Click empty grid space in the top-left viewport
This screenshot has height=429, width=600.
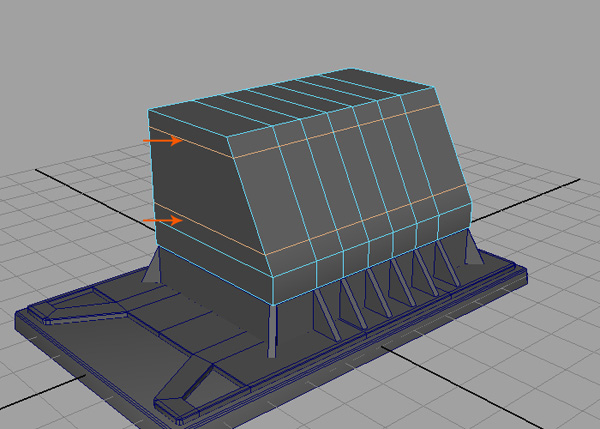tap(60, 60)
